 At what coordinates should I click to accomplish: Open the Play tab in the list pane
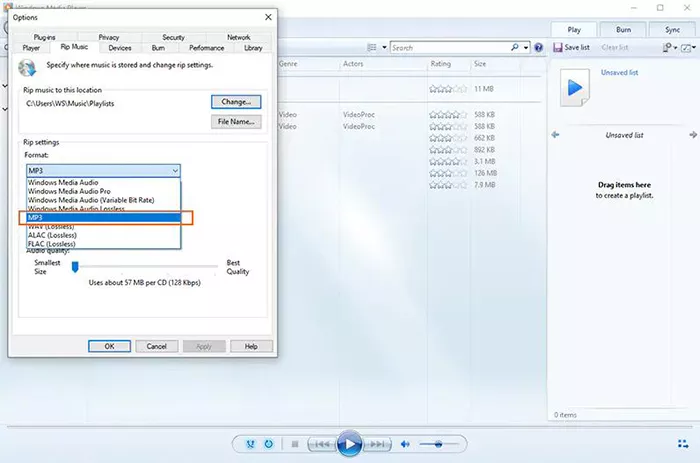coord(574,29)
